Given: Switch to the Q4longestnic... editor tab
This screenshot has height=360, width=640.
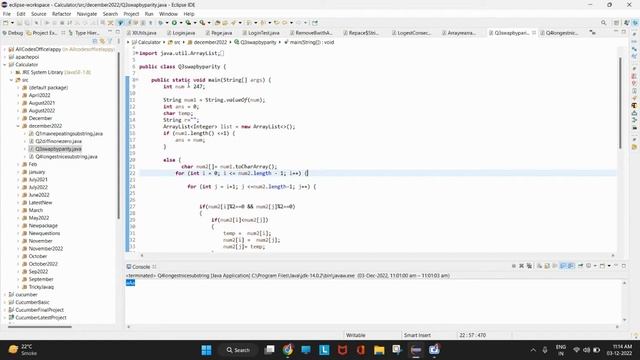Looking at the screenshot, I should click(559, 33).
